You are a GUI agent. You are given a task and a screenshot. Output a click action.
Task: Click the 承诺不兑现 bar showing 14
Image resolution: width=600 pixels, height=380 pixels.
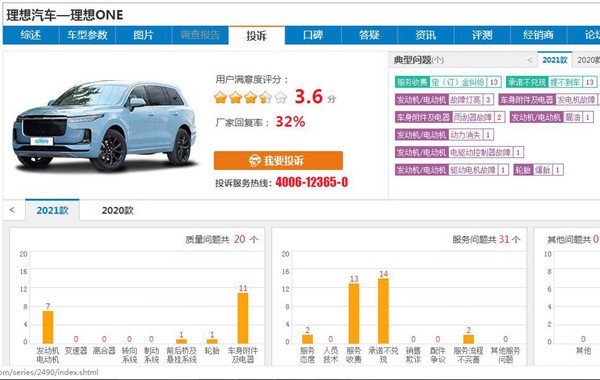click(383, 310)
